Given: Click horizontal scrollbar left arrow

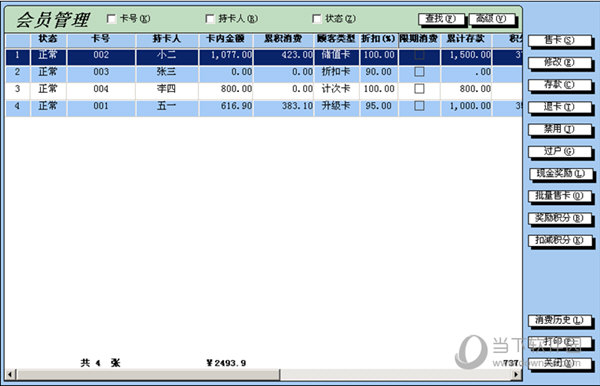Looking at the screenshot, I should 10,375.
